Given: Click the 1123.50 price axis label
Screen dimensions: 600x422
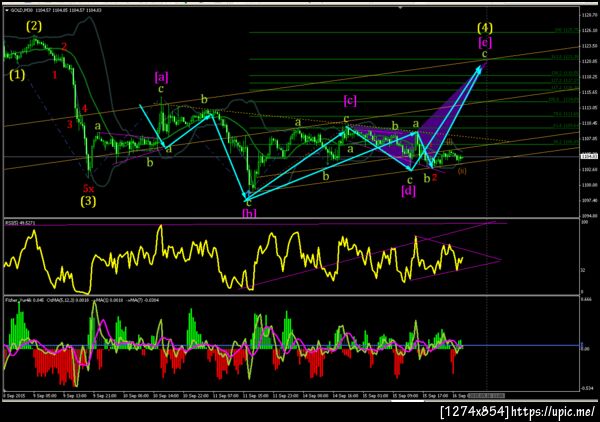Looking at the screenshot, I should (x=589, y=46).
